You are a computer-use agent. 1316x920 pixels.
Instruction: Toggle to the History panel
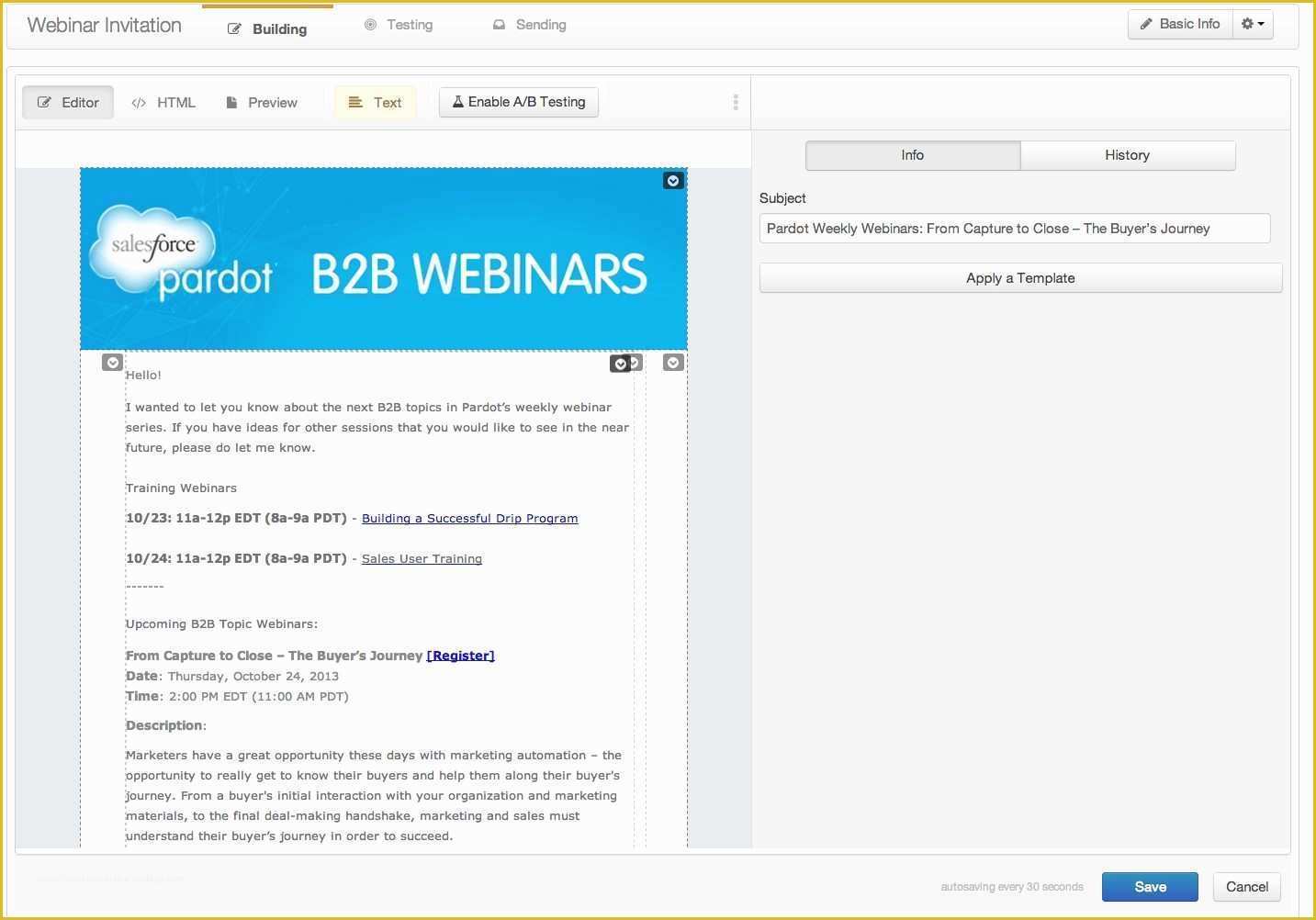(x=1127, y=155)
